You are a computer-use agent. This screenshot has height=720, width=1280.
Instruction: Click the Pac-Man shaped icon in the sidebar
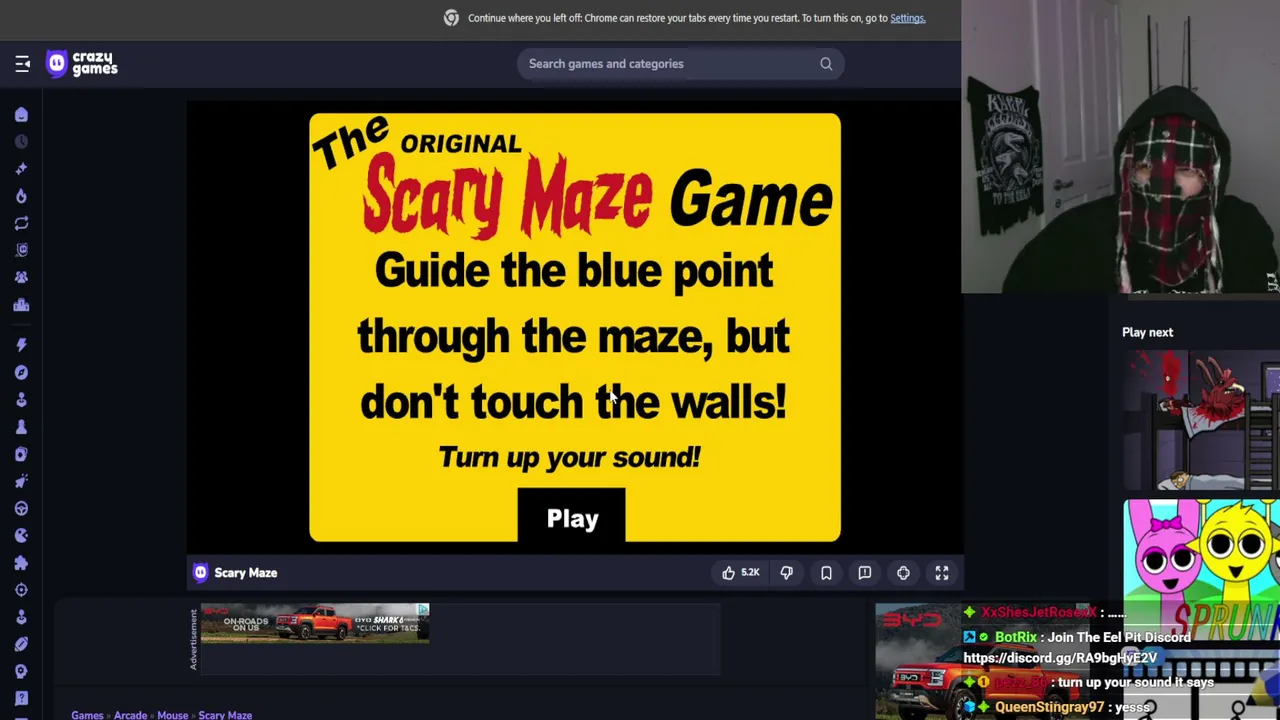tap(21, 535)
